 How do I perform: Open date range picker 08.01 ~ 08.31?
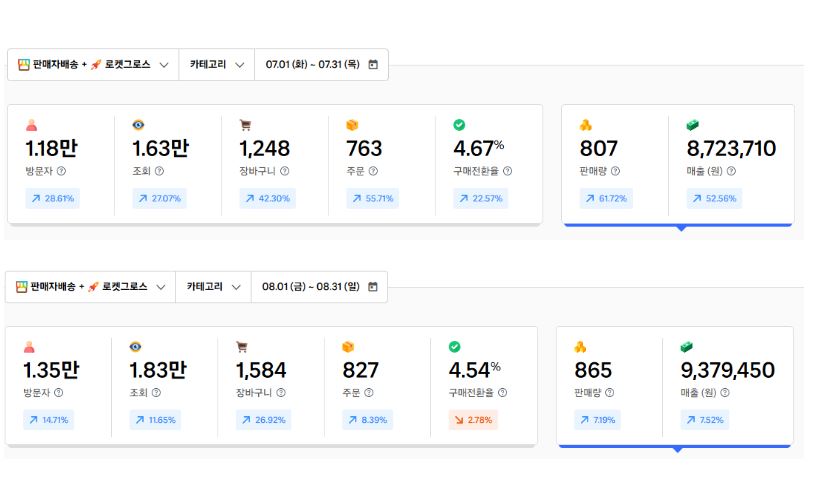319,287
